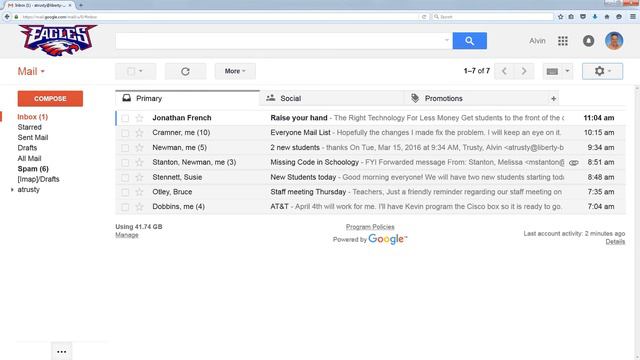Star the Jonathan French email
This screenshot has width=640, height=360.
click(x=139, y=118)
